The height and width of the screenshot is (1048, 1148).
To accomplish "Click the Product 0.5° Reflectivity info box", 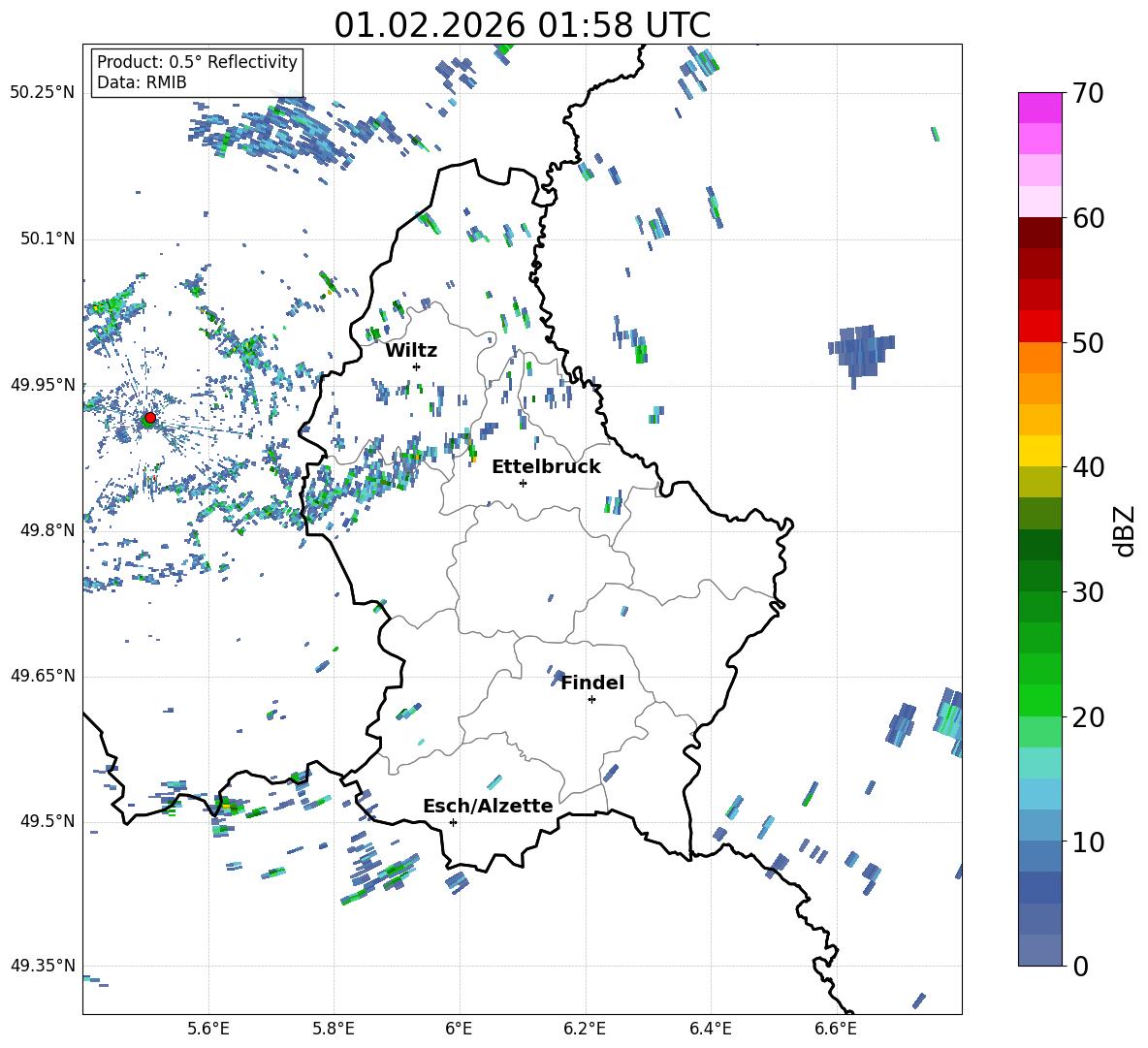I will coord(197,73).
